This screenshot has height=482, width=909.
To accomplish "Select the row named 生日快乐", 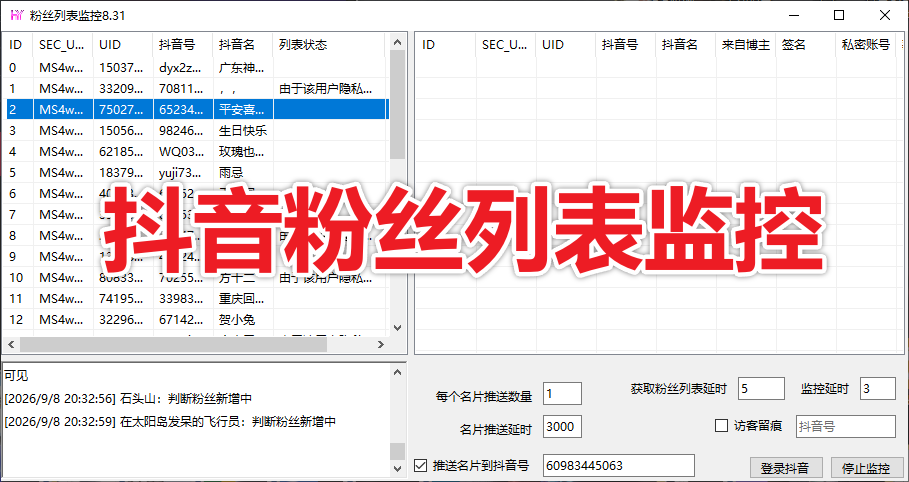I will click(x=197, y=131).
